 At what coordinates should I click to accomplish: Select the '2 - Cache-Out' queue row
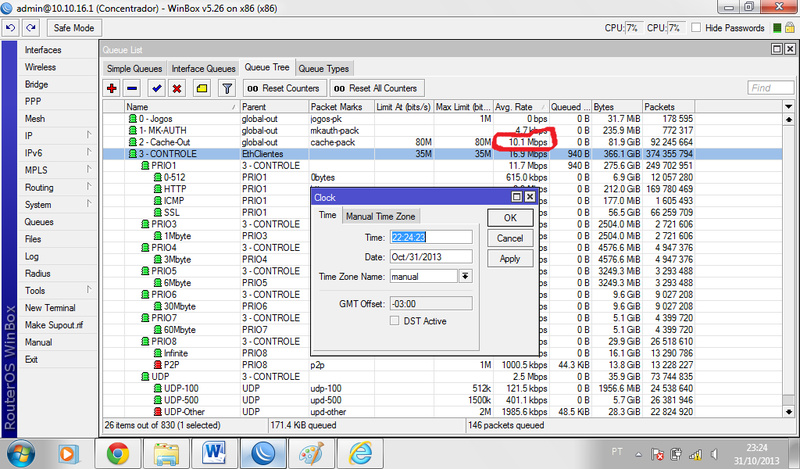pos(442,142)
